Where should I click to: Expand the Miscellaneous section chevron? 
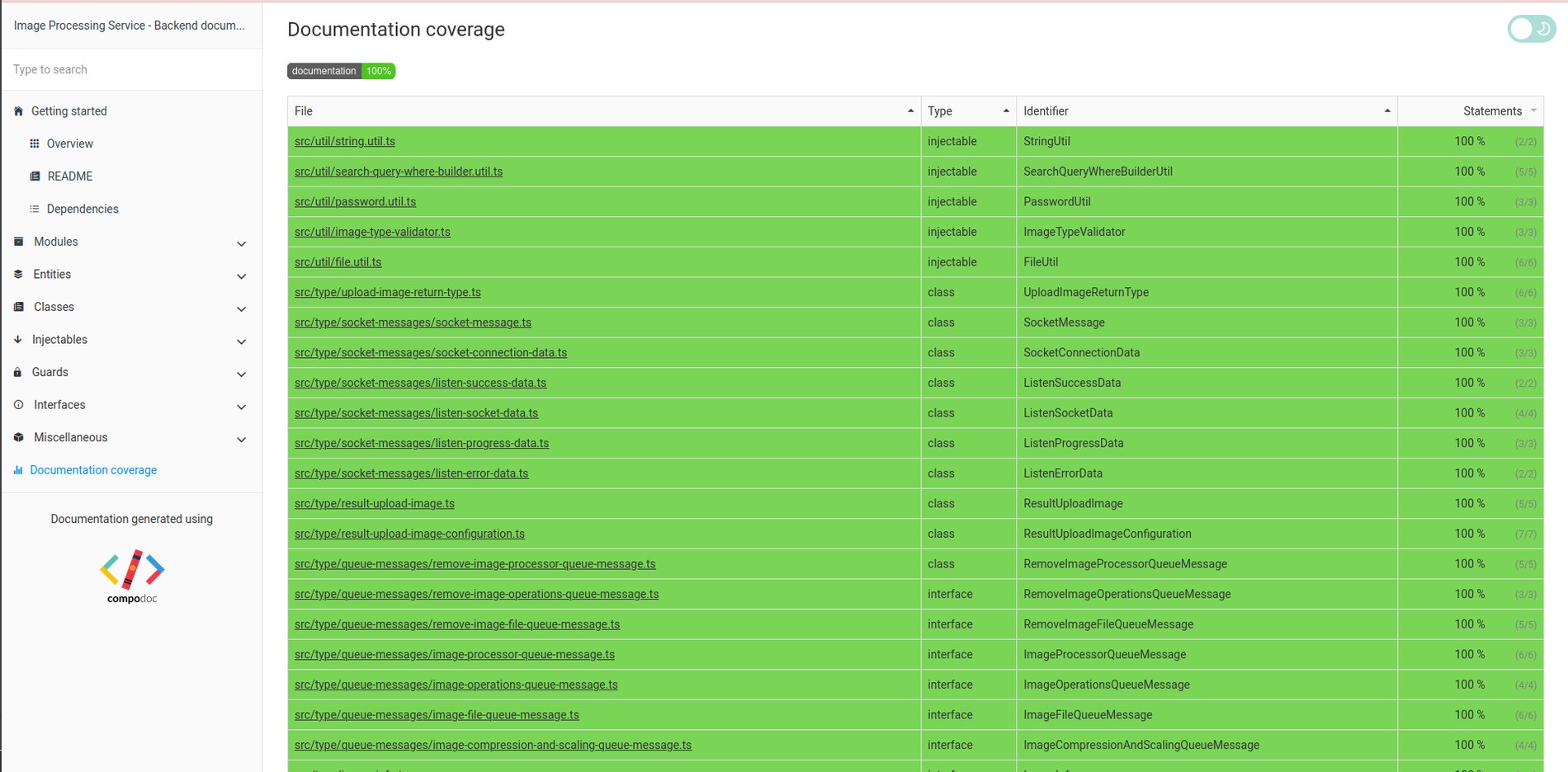(x=241, y=440)
